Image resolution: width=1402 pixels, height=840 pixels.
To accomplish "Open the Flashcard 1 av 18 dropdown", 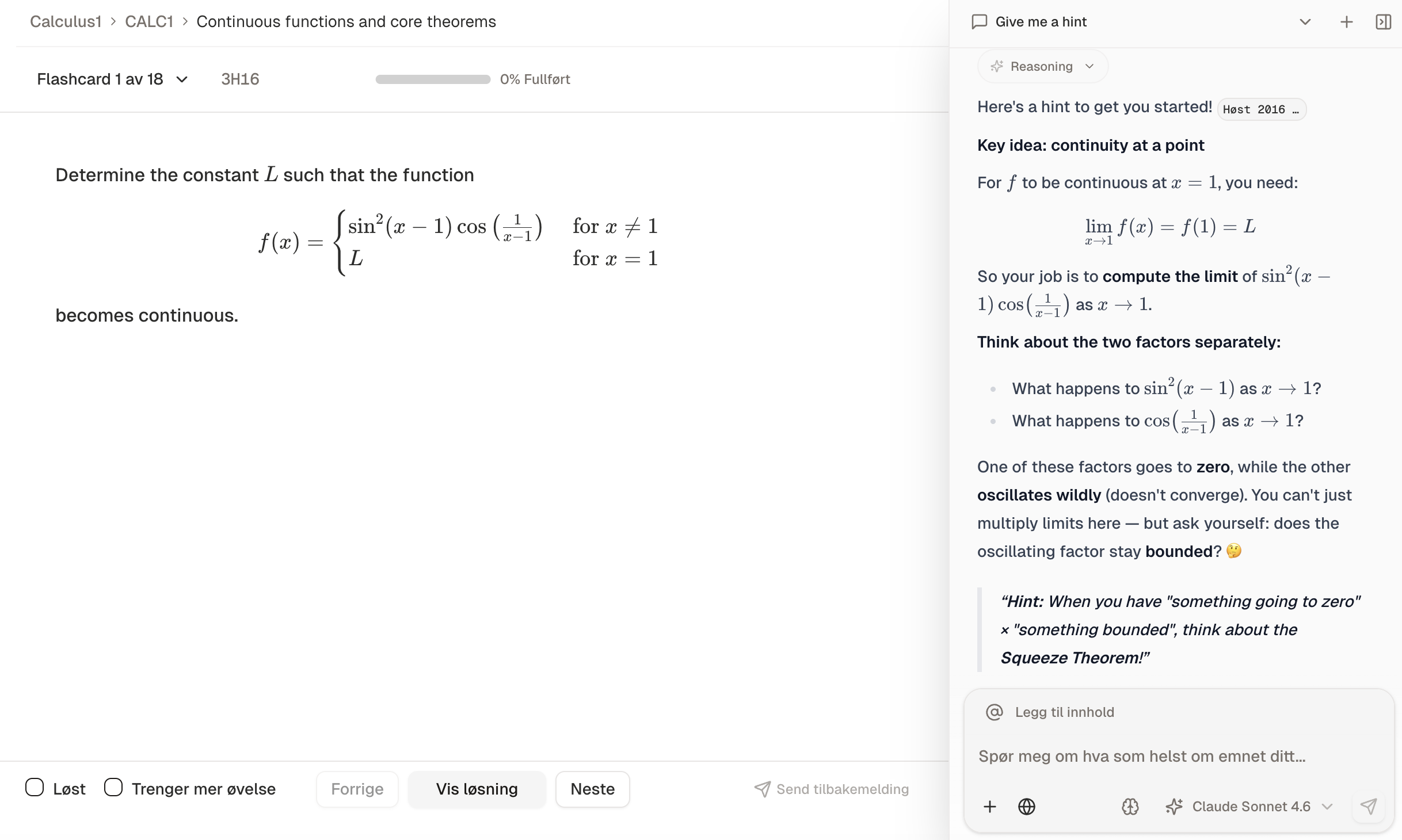I will 112,79.
